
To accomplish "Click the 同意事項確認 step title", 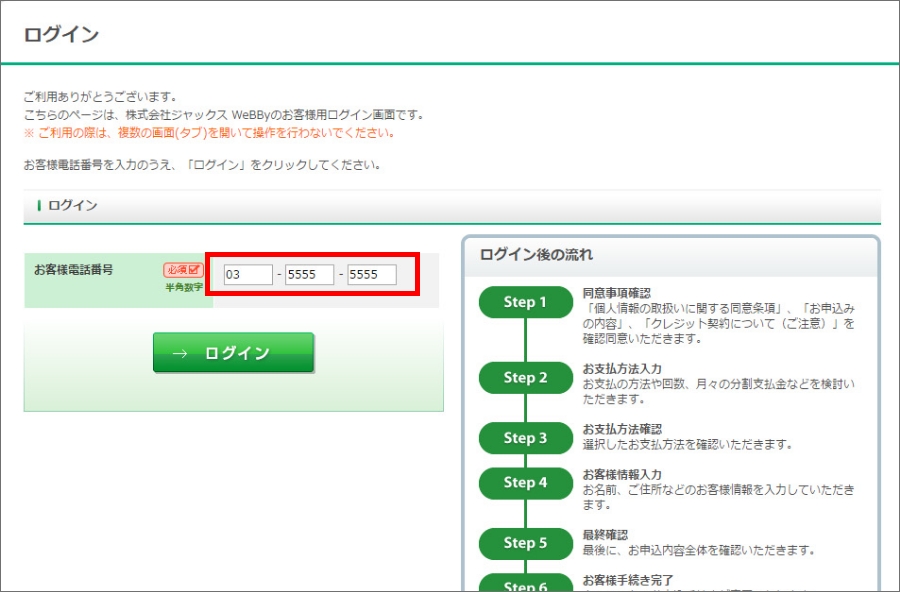I will (616, 293).
